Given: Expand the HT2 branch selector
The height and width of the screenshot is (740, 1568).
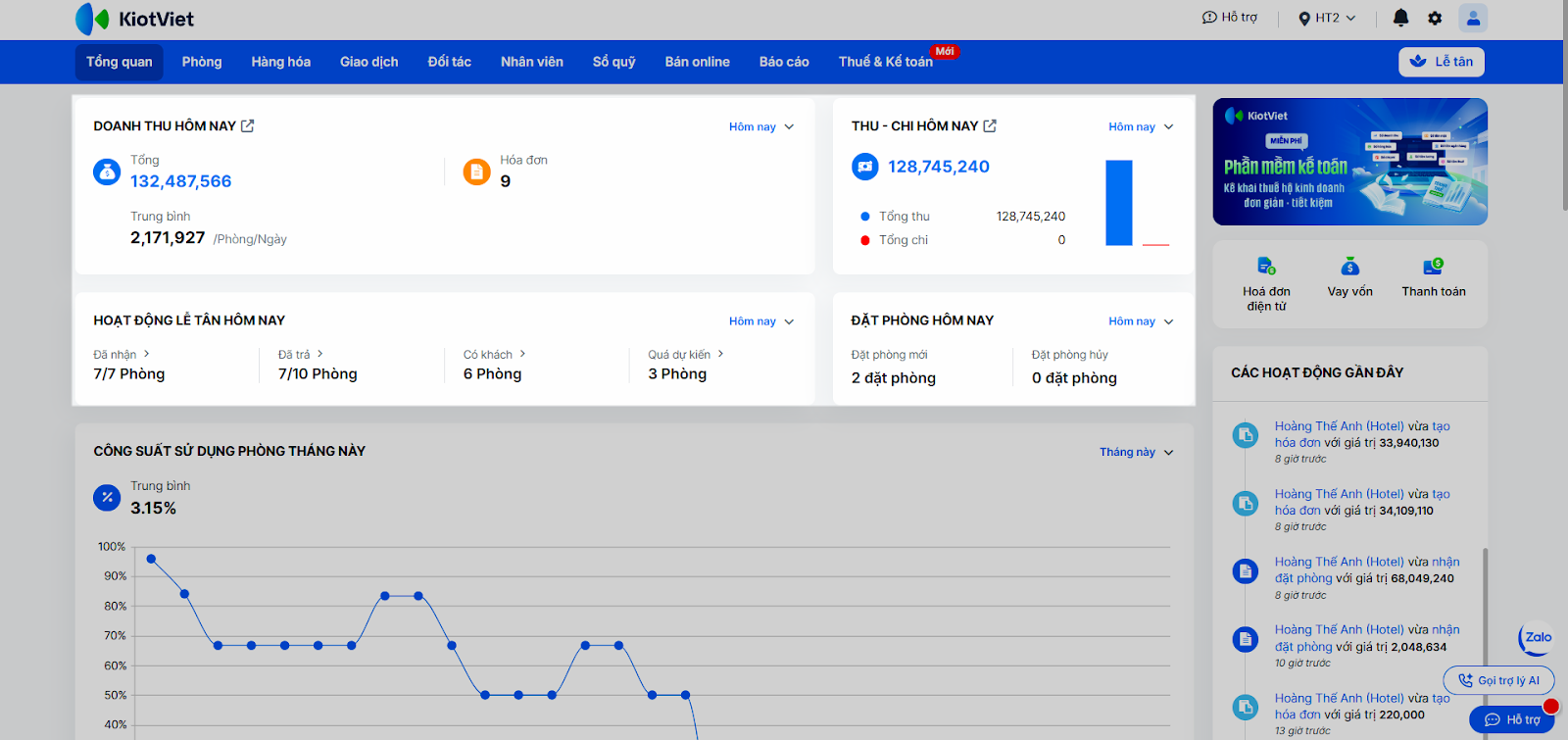Looking at the screenshot, I should 1327,18.
